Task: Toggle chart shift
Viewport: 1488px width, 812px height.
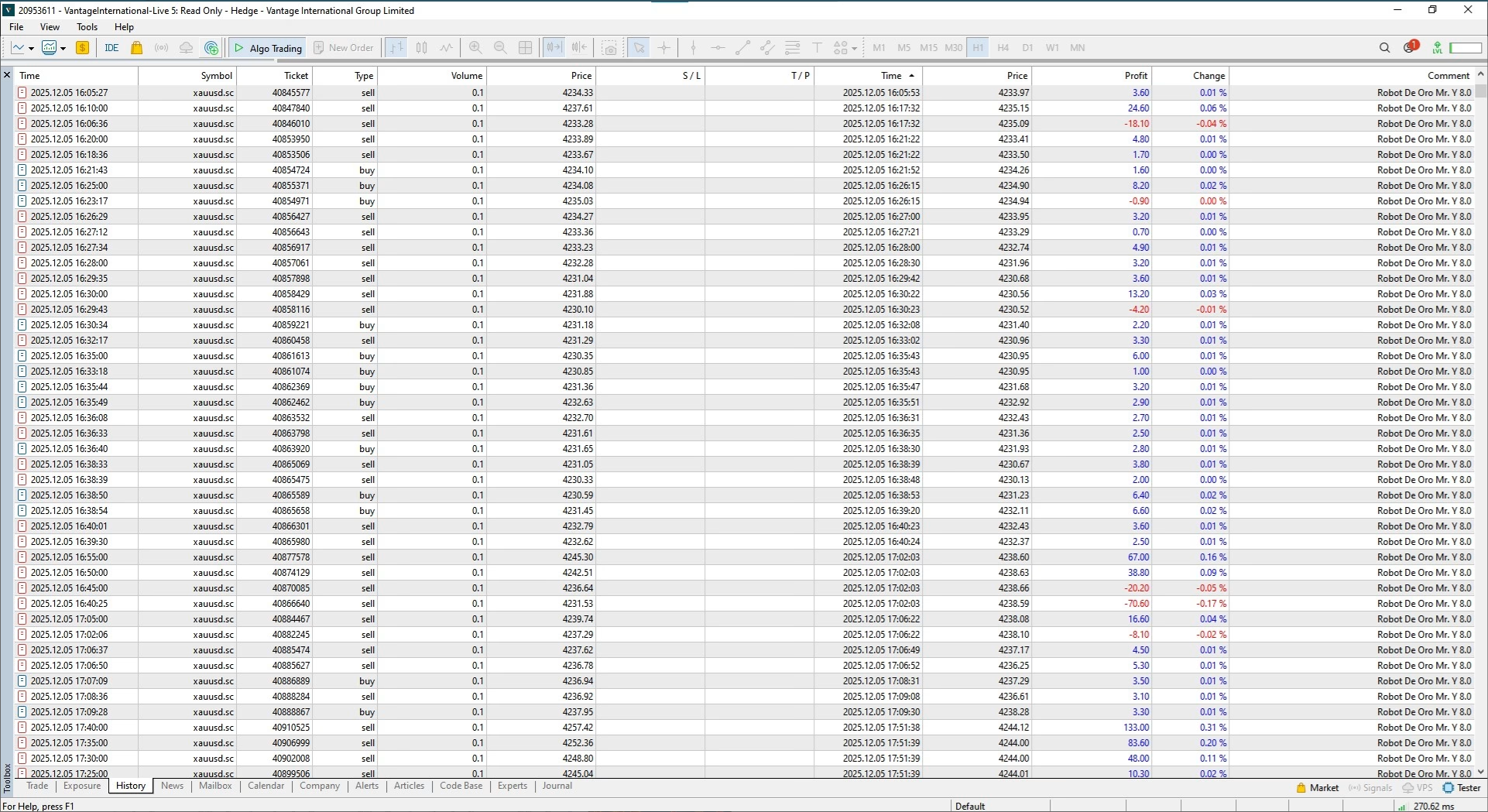Action: click(579, 48)
